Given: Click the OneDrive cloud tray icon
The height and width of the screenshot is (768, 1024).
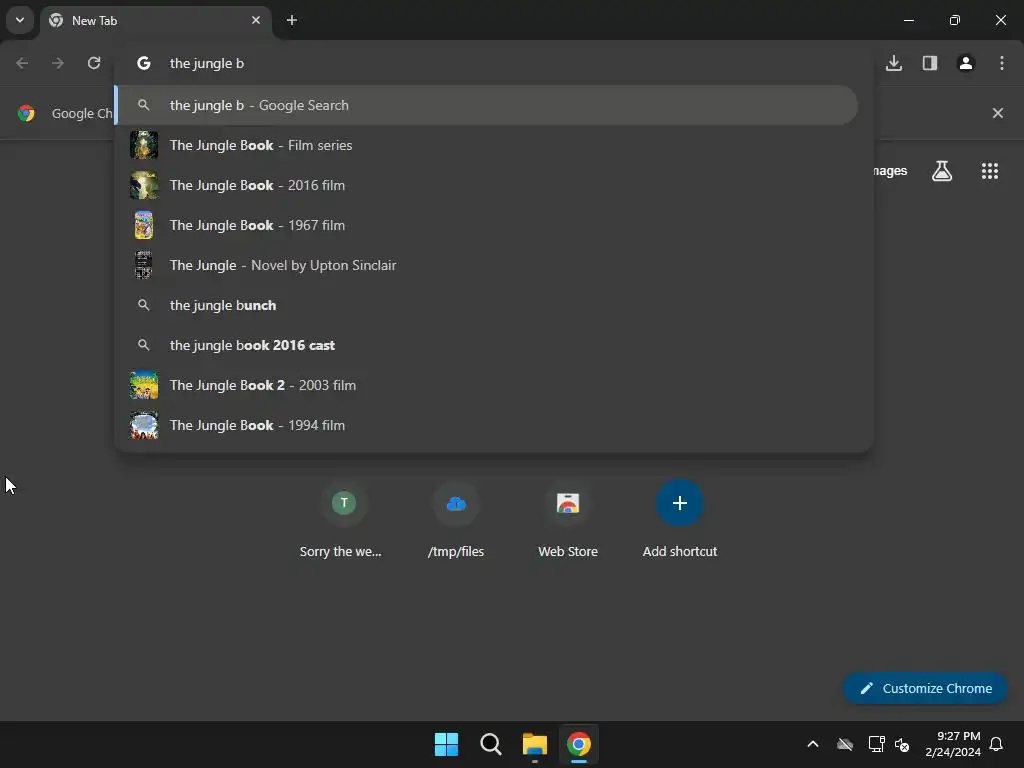Looking at the screenshot, I should tap(845, 744).
